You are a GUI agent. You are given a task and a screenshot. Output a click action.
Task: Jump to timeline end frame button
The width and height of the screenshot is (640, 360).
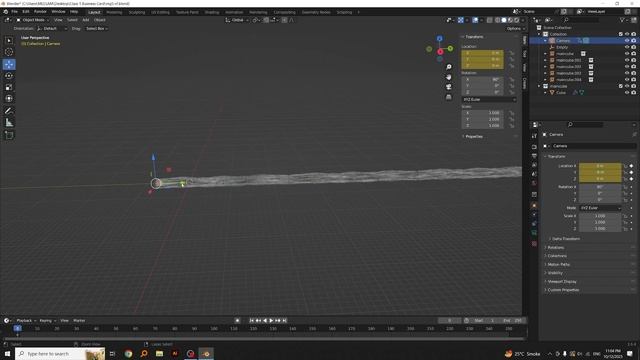pos(284,320)
